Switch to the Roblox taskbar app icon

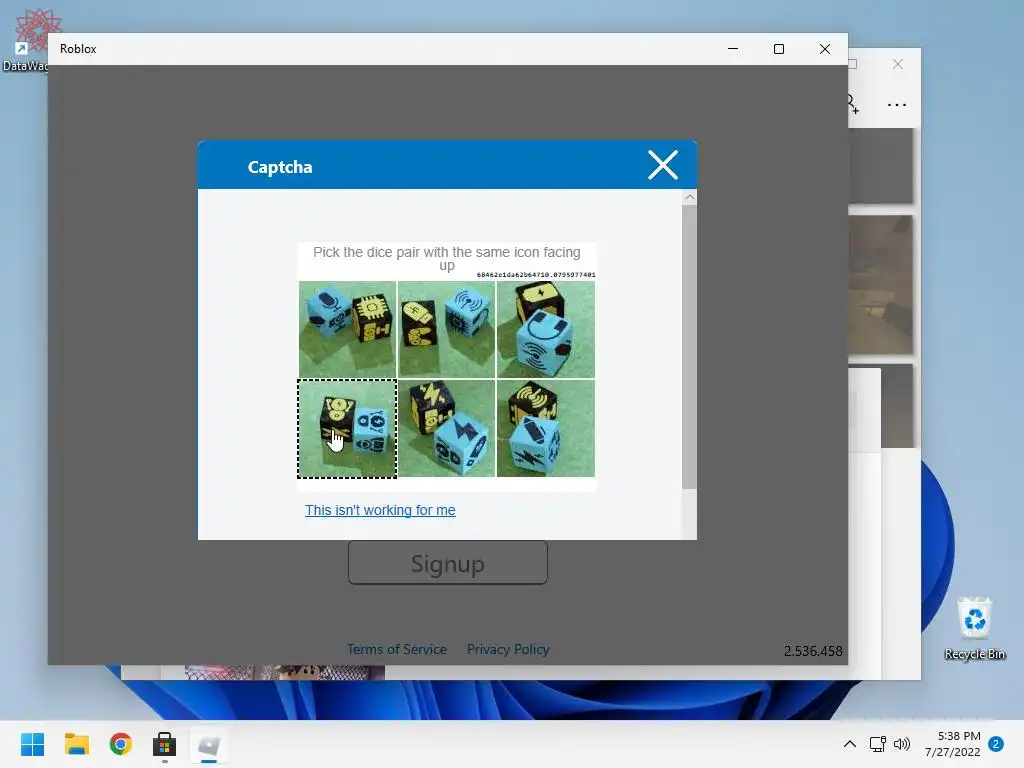click(209, 744)
